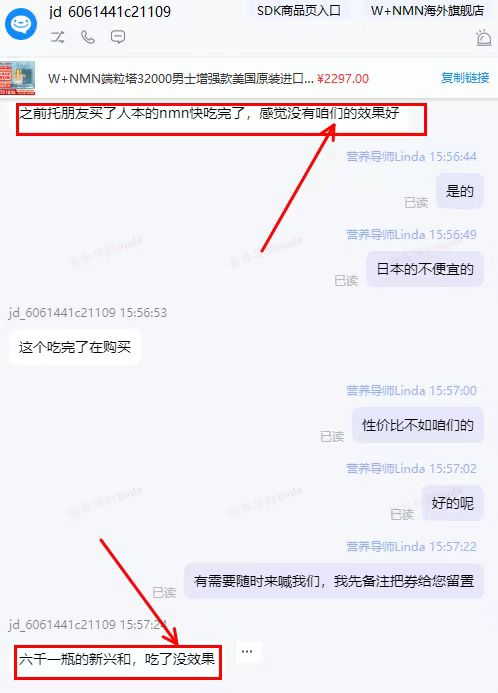
Task: Open the W+NMN海外旗舰店 tab
Action: pos(427,11)
